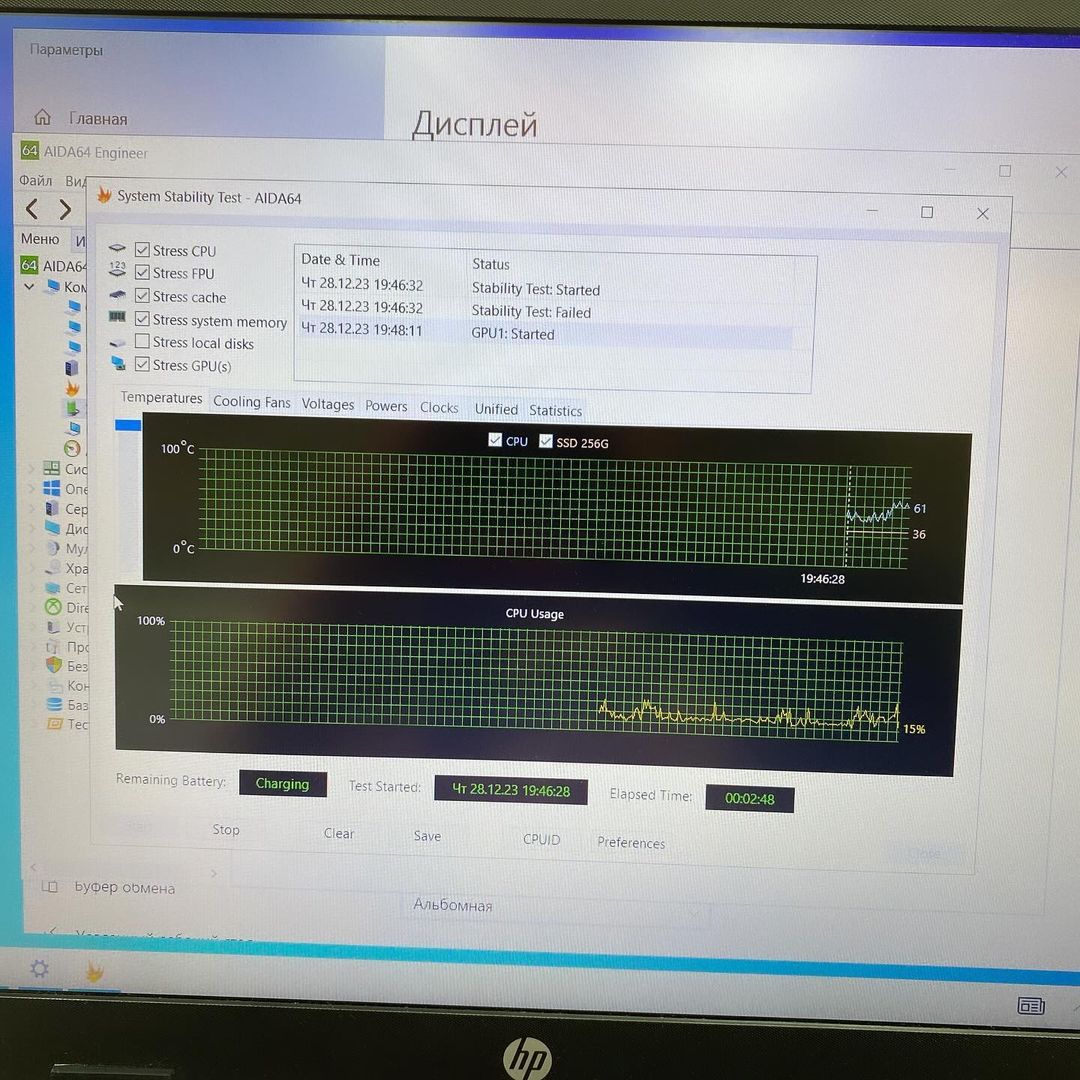Viewport: 1080px width, 1080px height.
Task: Expand the Сер tree node arrow
Action: (32, 508)
